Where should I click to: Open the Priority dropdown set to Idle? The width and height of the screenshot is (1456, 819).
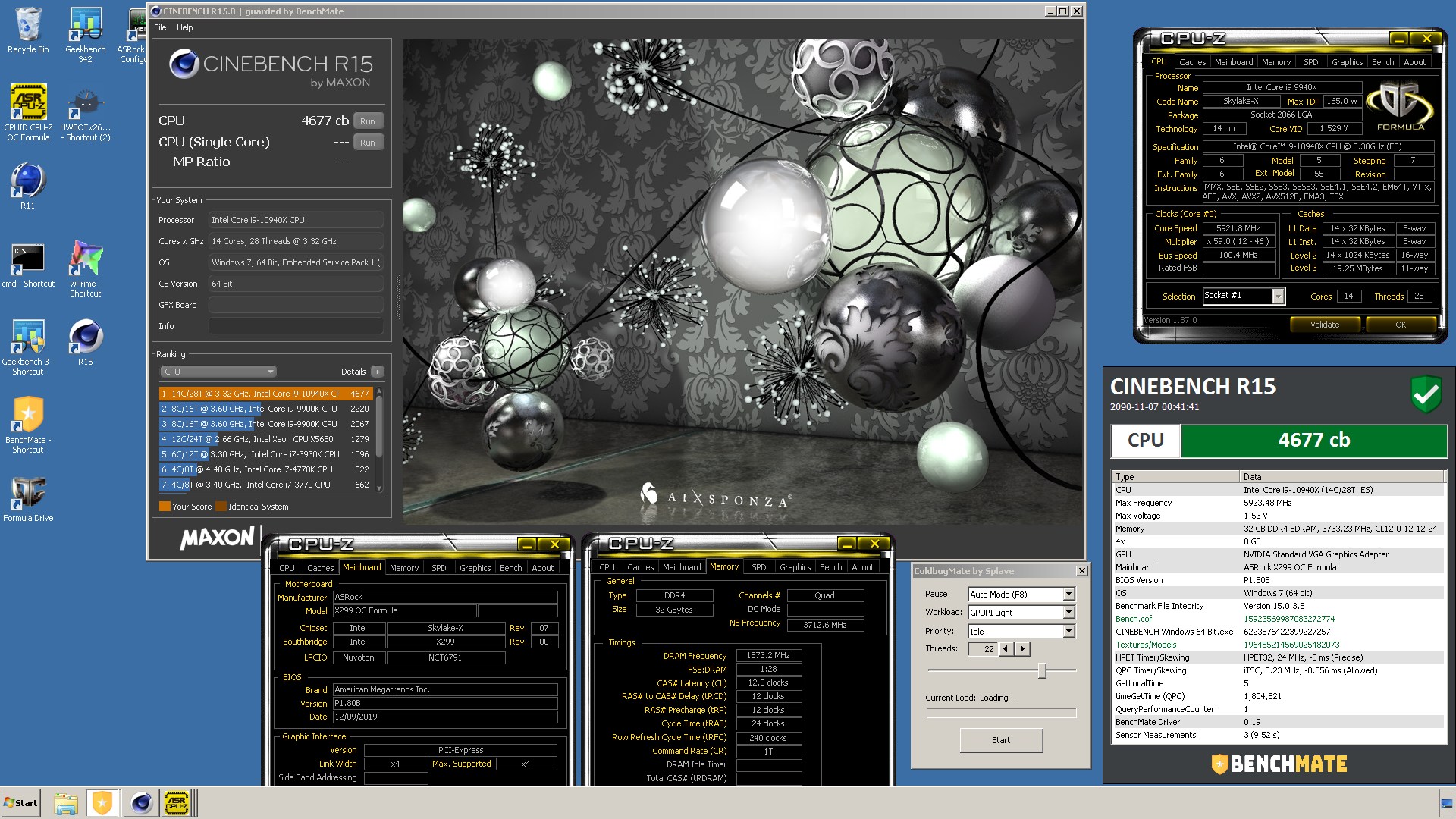(x=1068, y=632)
